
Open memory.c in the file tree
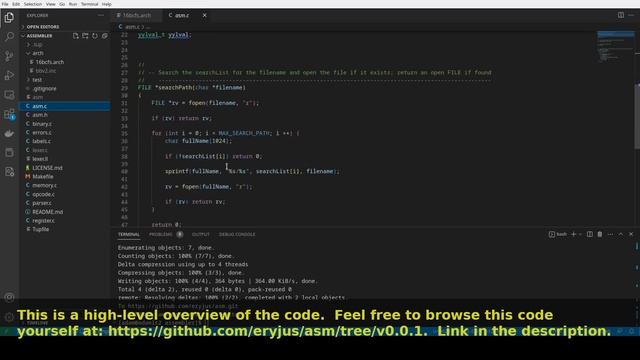pos(44,185)
